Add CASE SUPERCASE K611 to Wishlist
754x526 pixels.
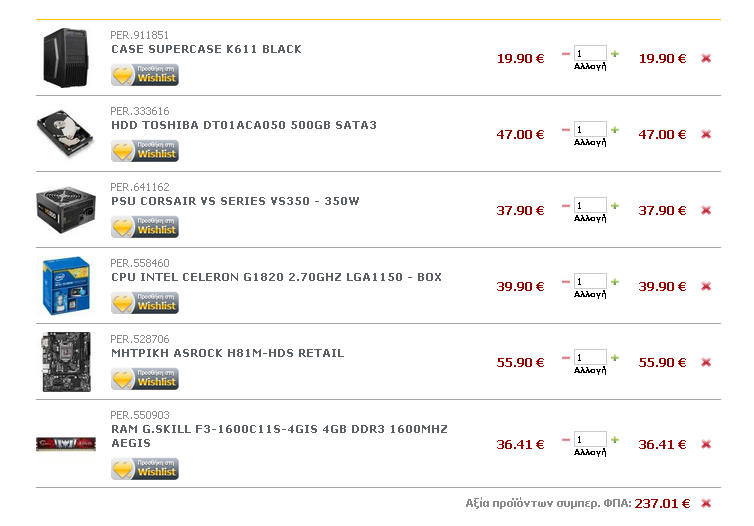click(x=145, y=75)
